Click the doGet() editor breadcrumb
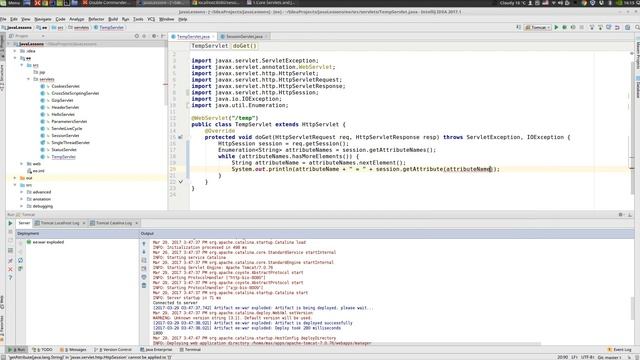The image size is (640, 360). pos(244,46)
